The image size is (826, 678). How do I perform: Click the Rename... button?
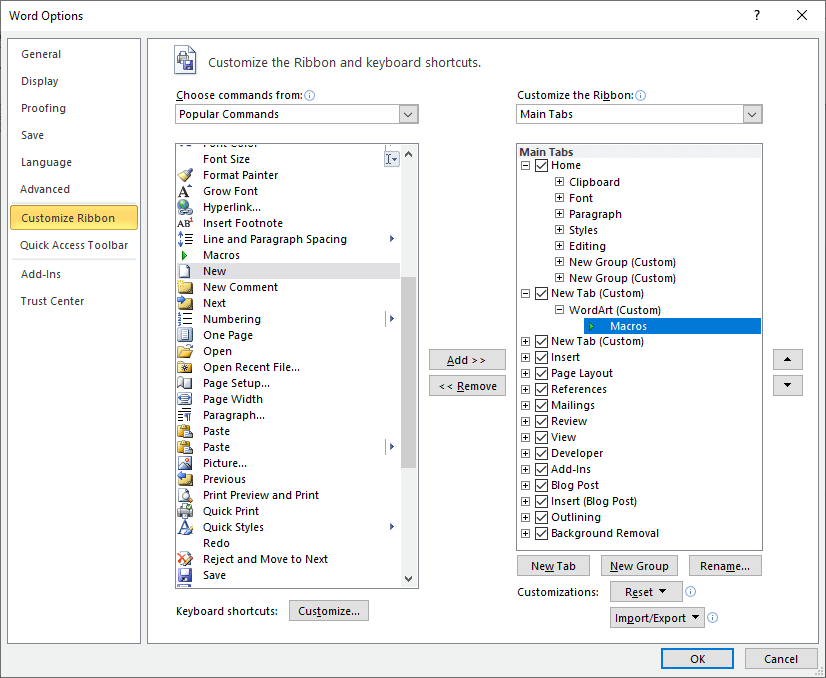(725, 566)
